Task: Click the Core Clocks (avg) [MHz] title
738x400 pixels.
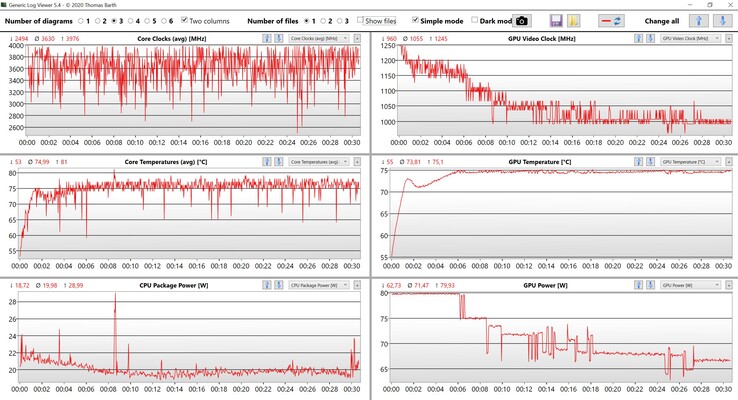Action: 171,39
